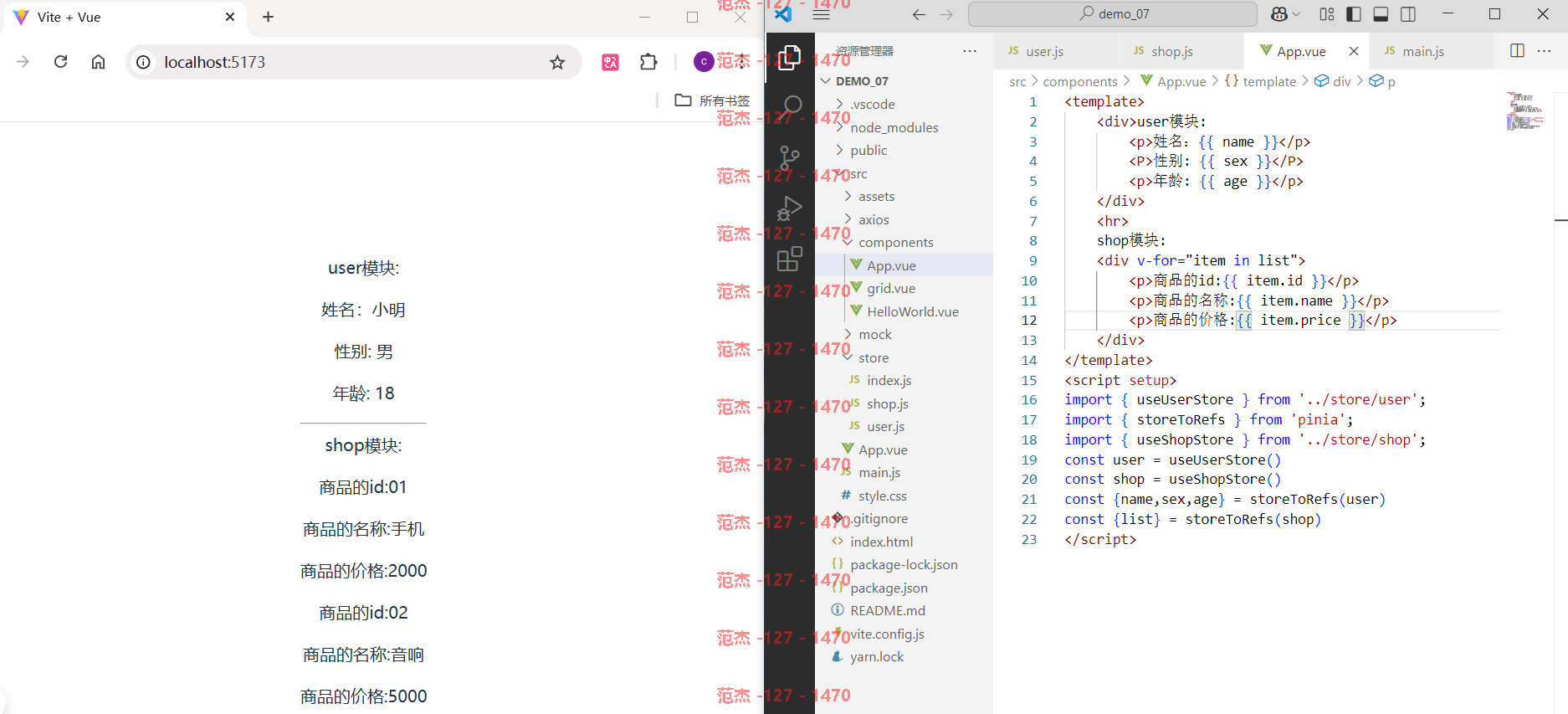Click the demo_07 command center search box
This screenshot has width=1568, height=714.
coord(1113,14)
